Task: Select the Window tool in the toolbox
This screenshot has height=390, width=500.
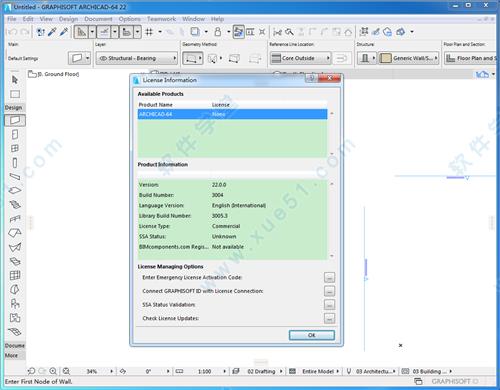Action: [15, 148]
